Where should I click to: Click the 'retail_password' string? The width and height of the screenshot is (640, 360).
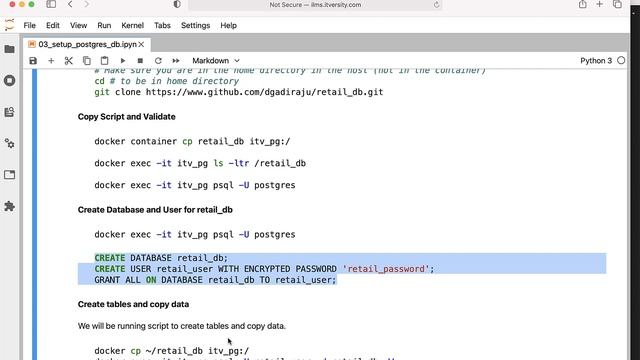[386, 269]
